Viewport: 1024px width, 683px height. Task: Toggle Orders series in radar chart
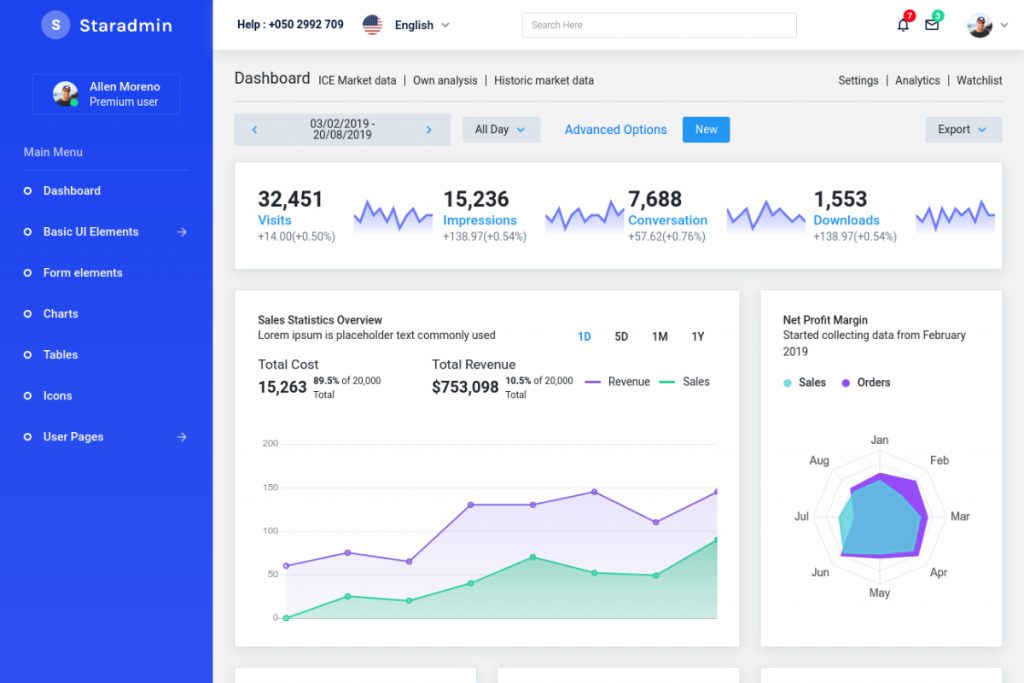(865, 383)
